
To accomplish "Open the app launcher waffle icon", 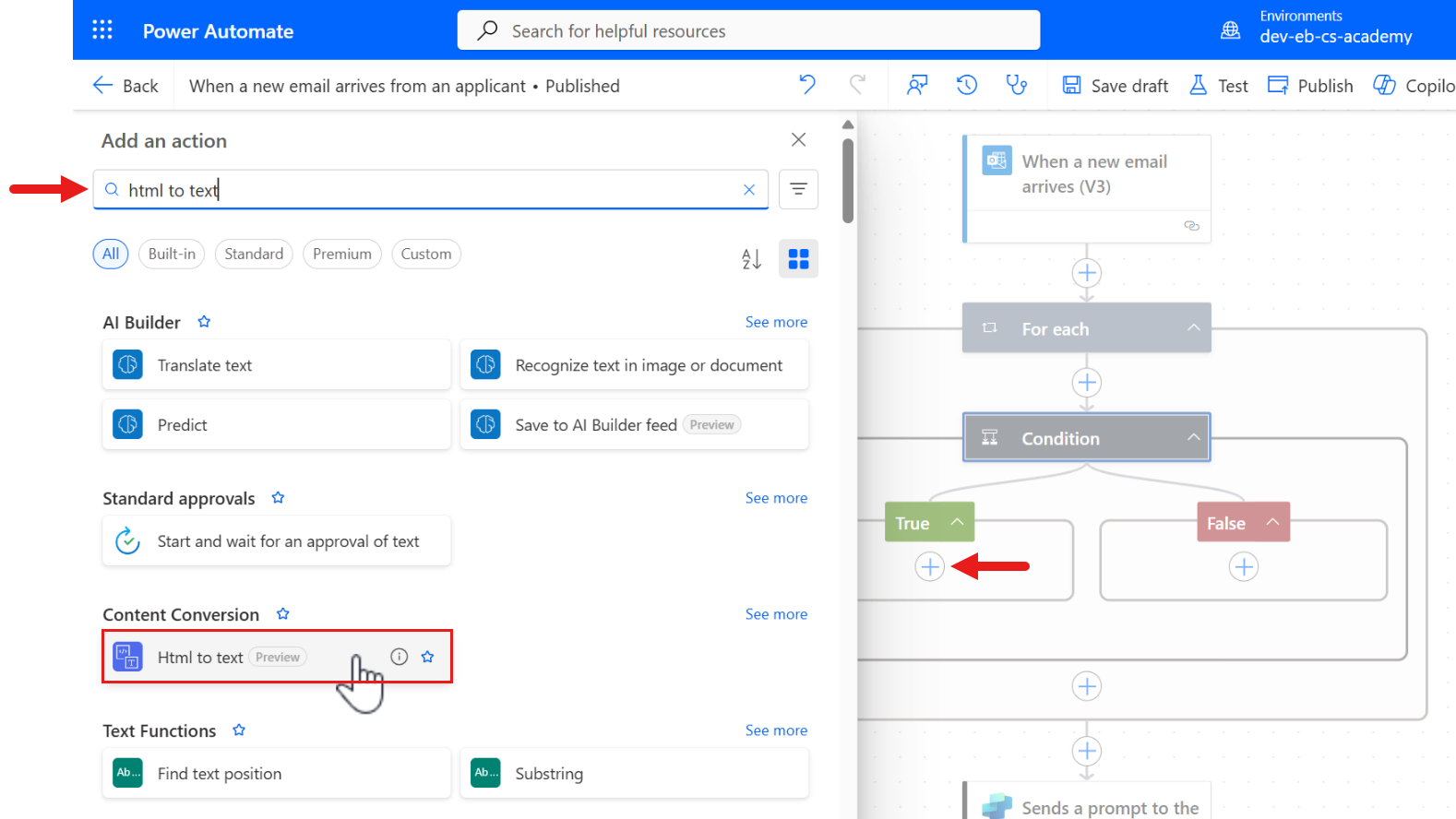I will tap(102, 30).
